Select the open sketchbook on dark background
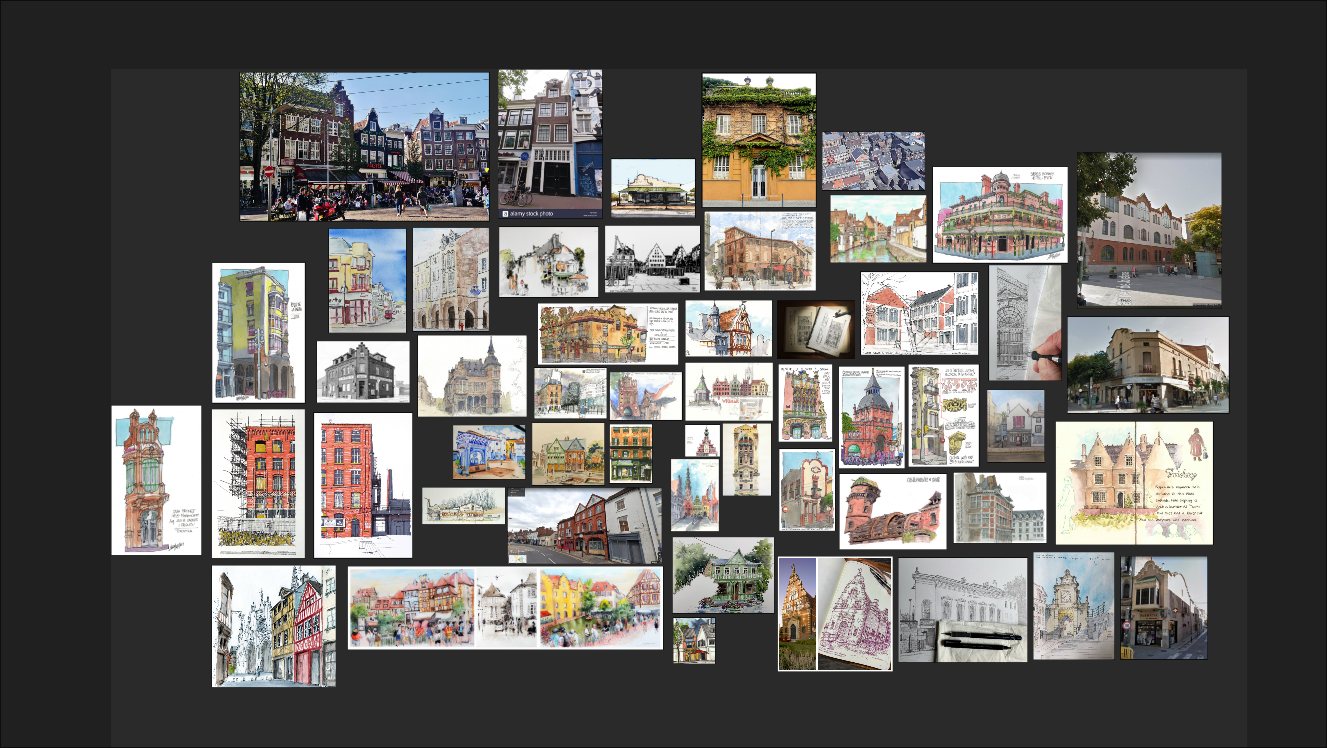The width and height of the screenshot is (1327, 748). [816, 329]
